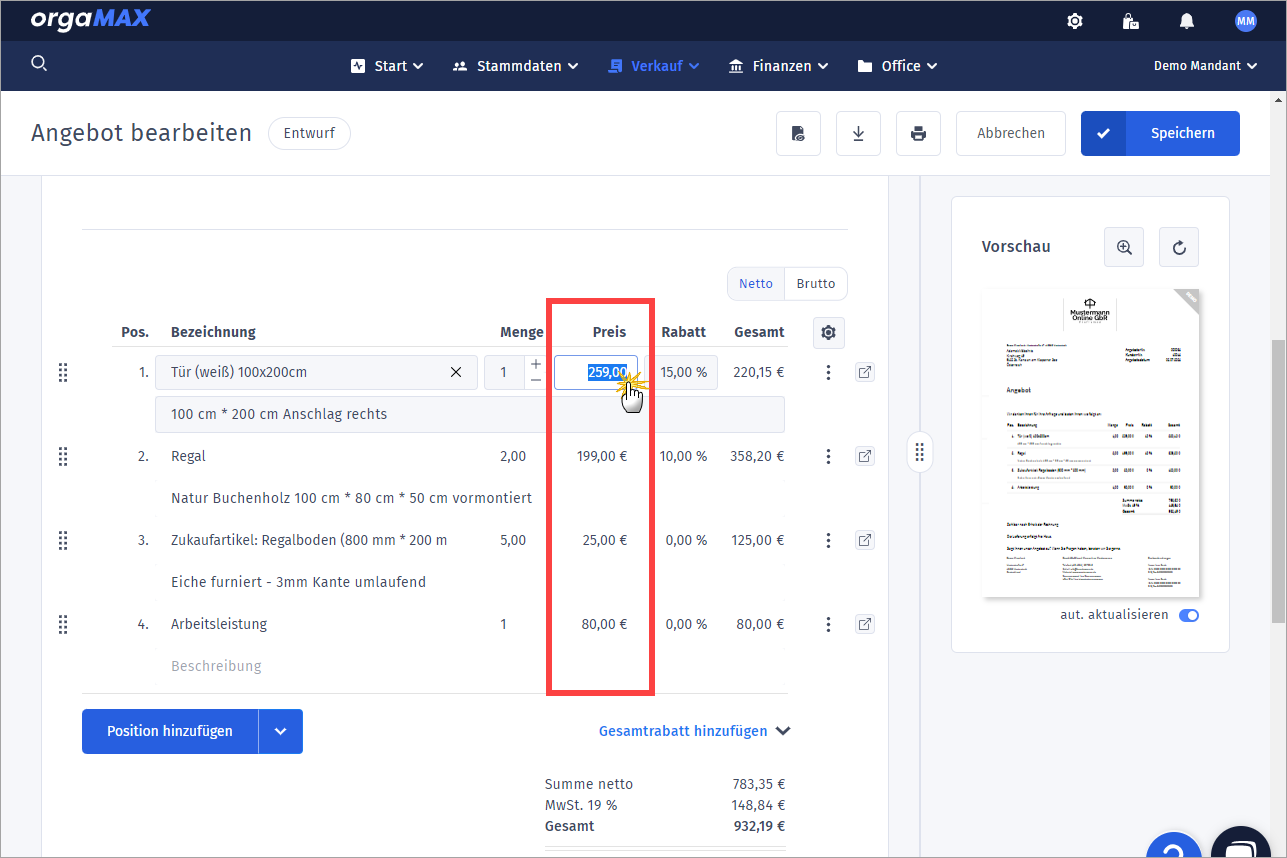This screenshot has height=858, width=1287.
Task: Click Speichern button
Action: pos(1160,133)
